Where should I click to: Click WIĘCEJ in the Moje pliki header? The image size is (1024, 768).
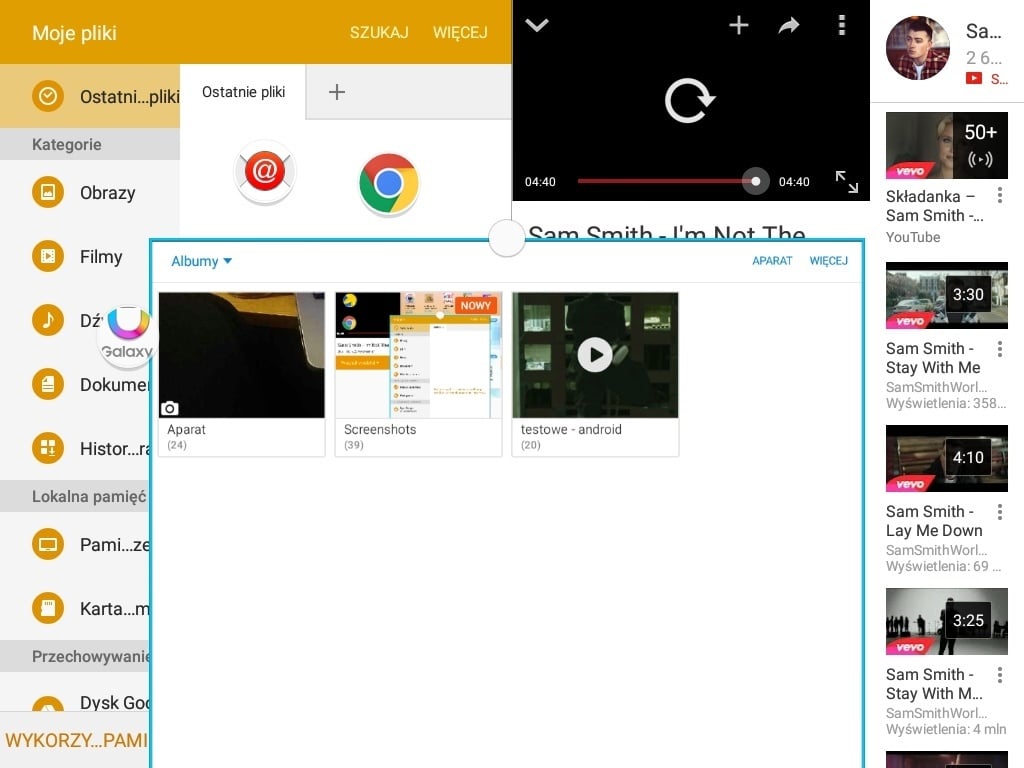460,33
